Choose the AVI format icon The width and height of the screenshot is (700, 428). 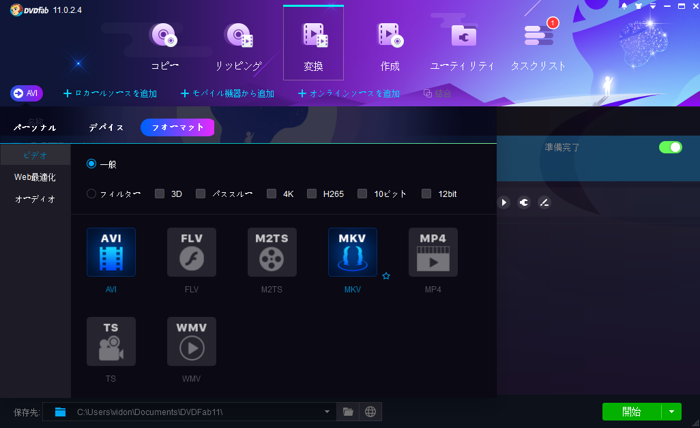111,252
